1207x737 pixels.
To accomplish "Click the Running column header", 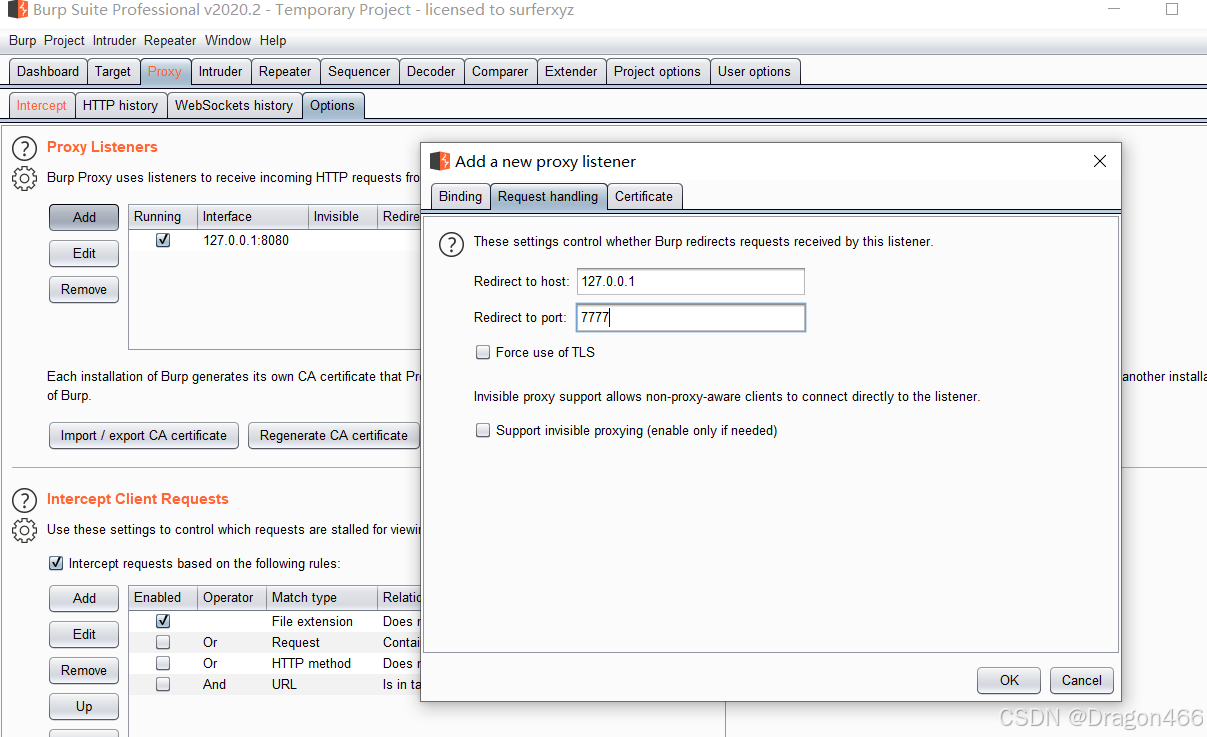I will [x=163, y=217].
